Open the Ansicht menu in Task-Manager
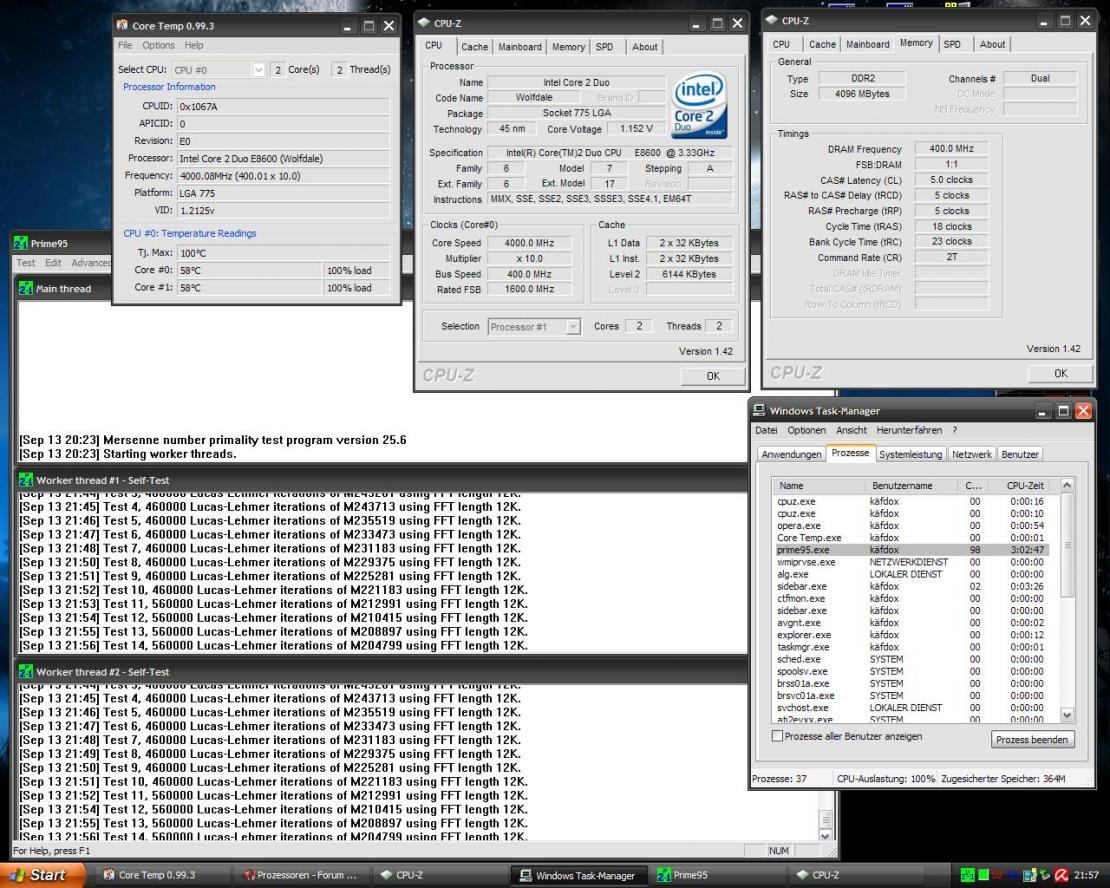 tap(851, 430)
